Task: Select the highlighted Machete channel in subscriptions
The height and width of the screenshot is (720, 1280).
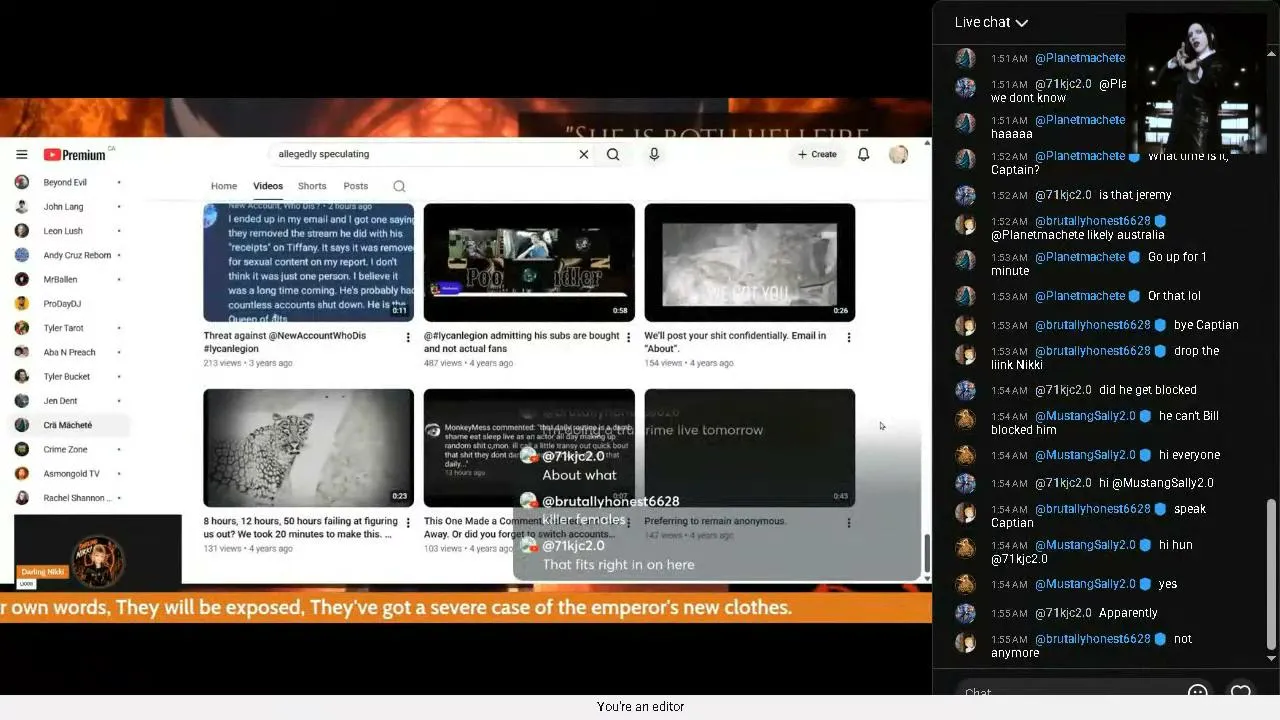Action: coord(68,425)
